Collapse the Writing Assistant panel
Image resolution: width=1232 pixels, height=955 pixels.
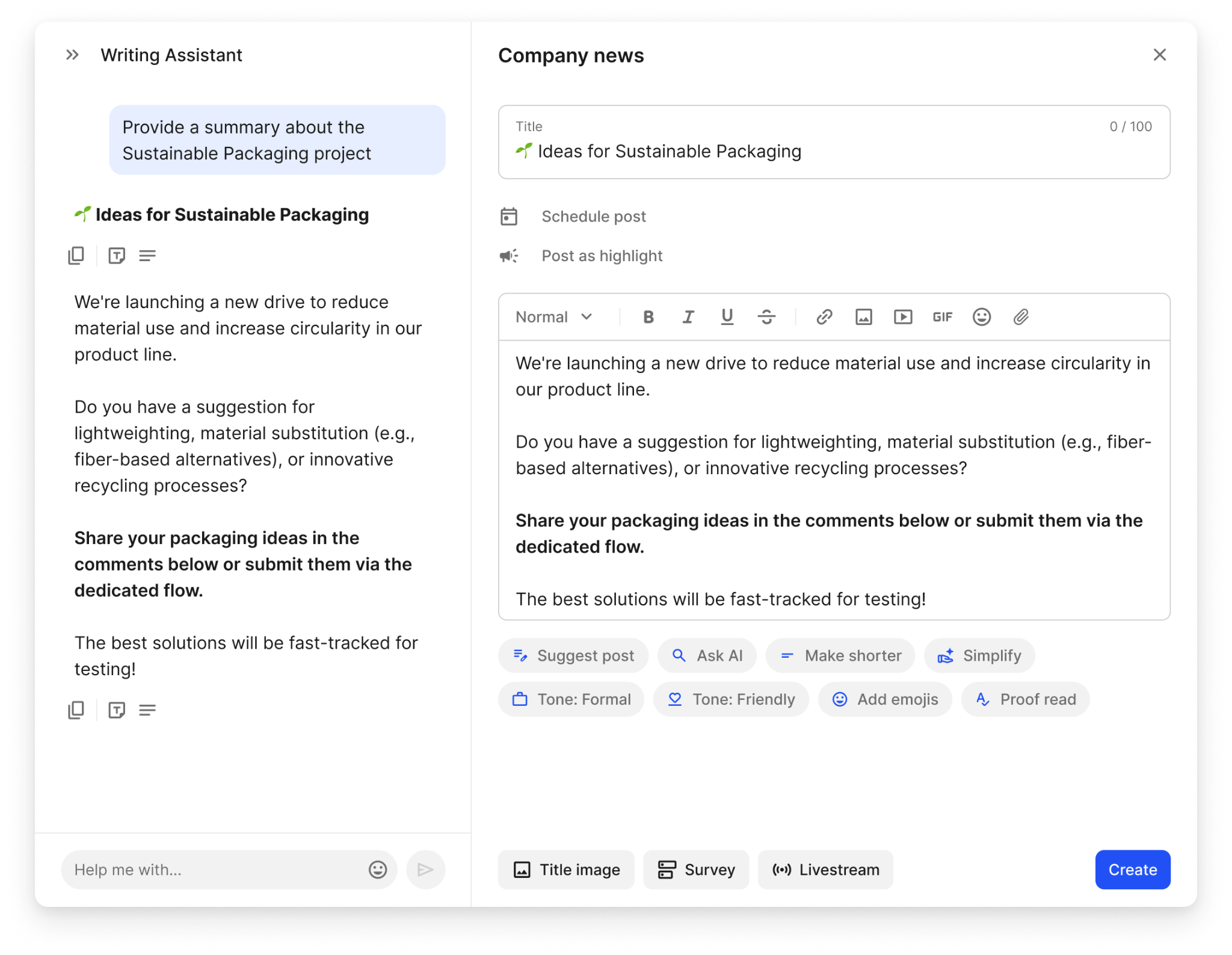pos(72,54)
